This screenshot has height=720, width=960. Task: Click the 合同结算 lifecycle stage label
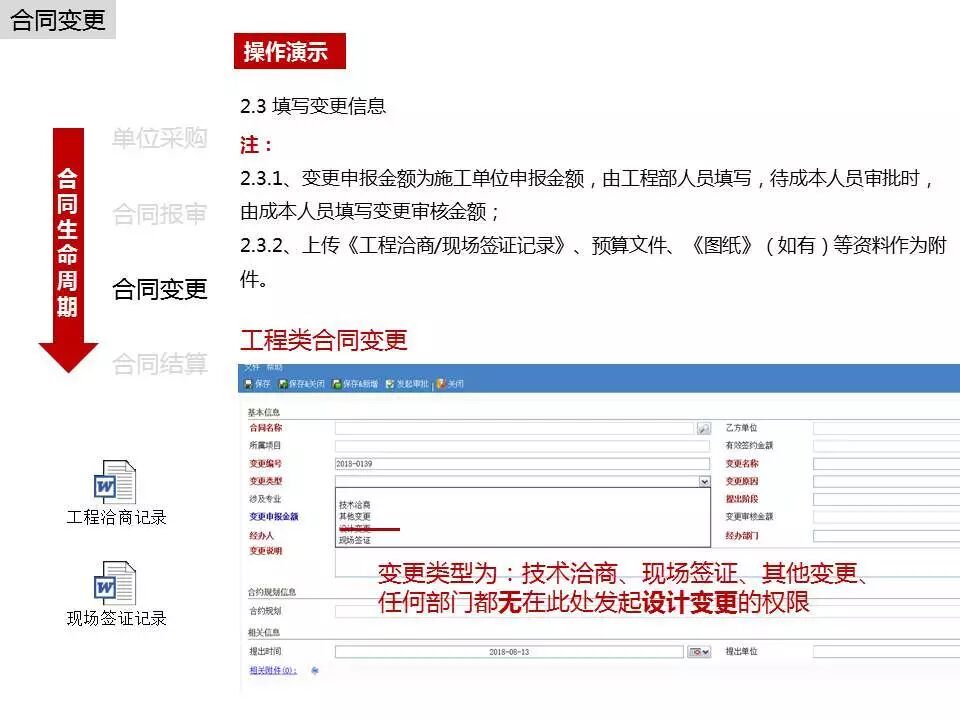click(x=160, y=364)
